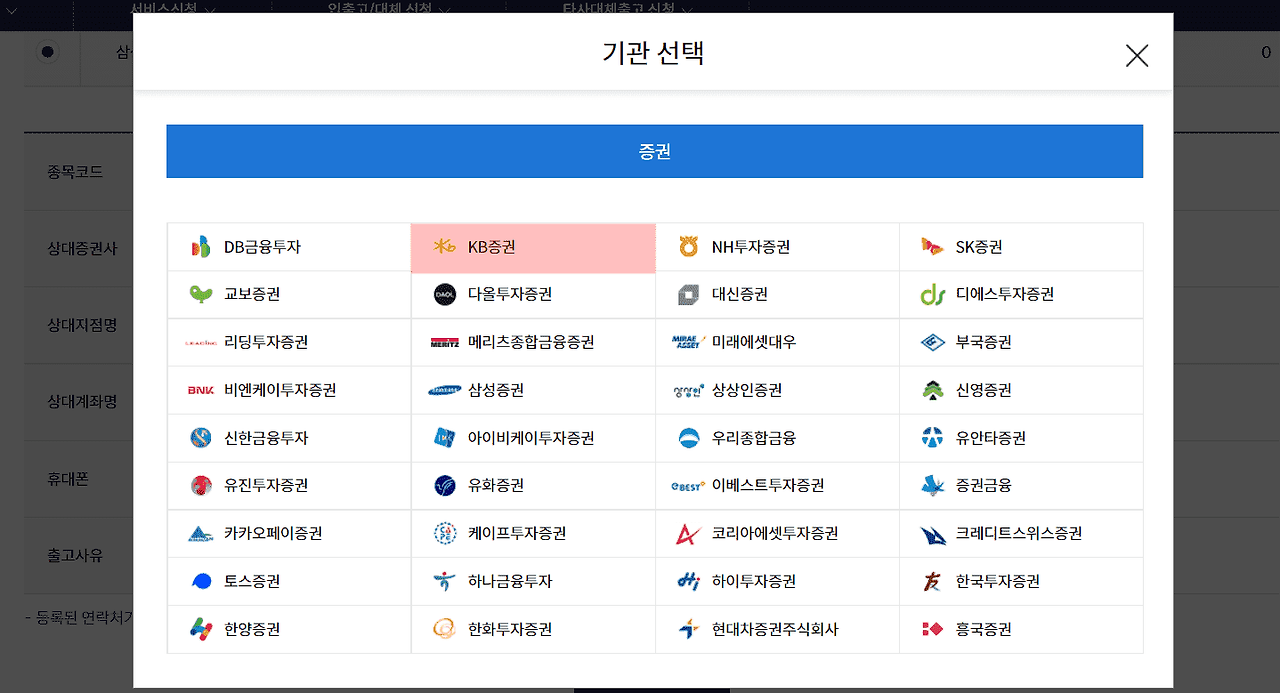Click the SK증권 logo icon

(932, 247)
